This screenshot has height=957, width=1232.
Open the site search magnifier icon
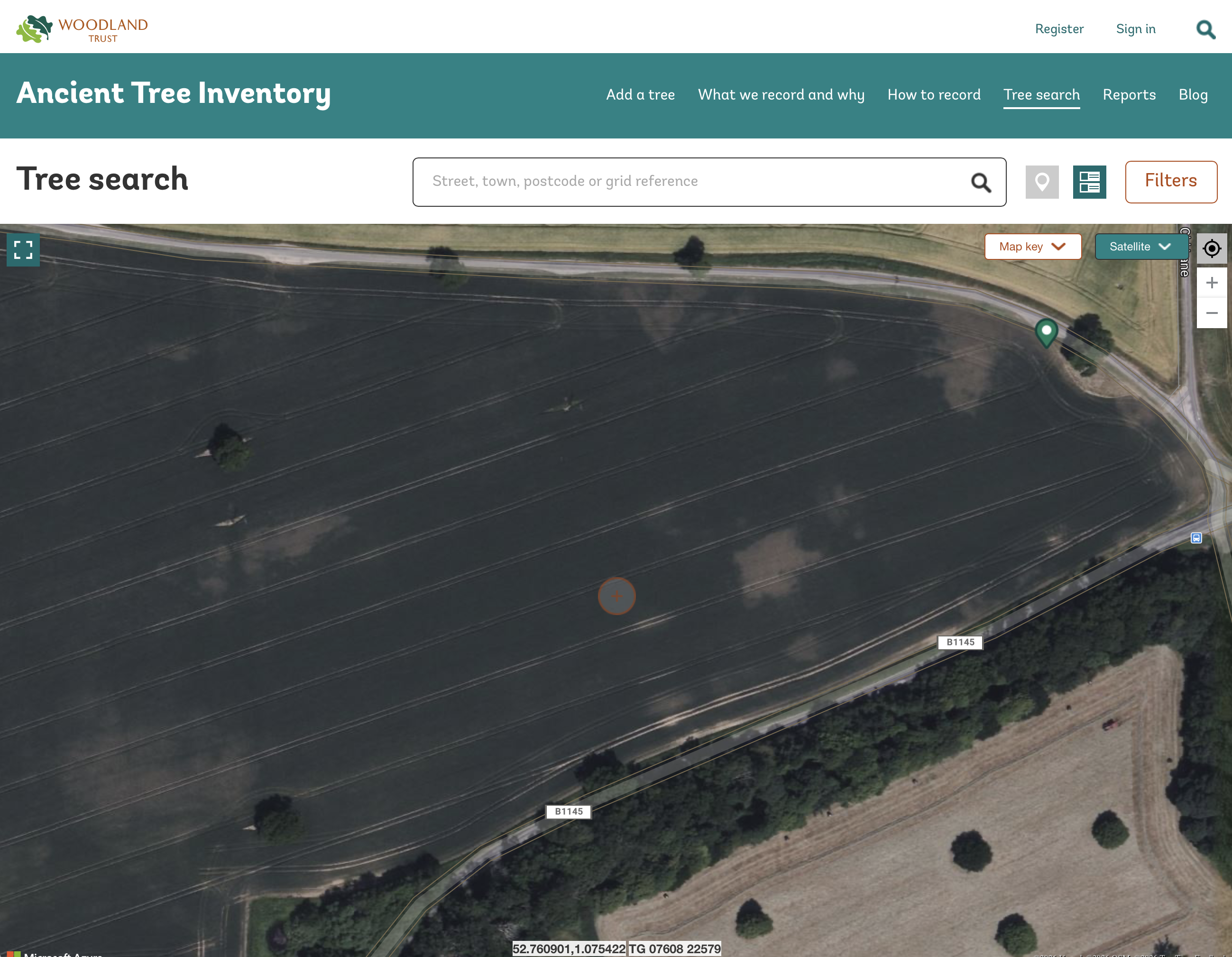click(x=1205, y=29)
